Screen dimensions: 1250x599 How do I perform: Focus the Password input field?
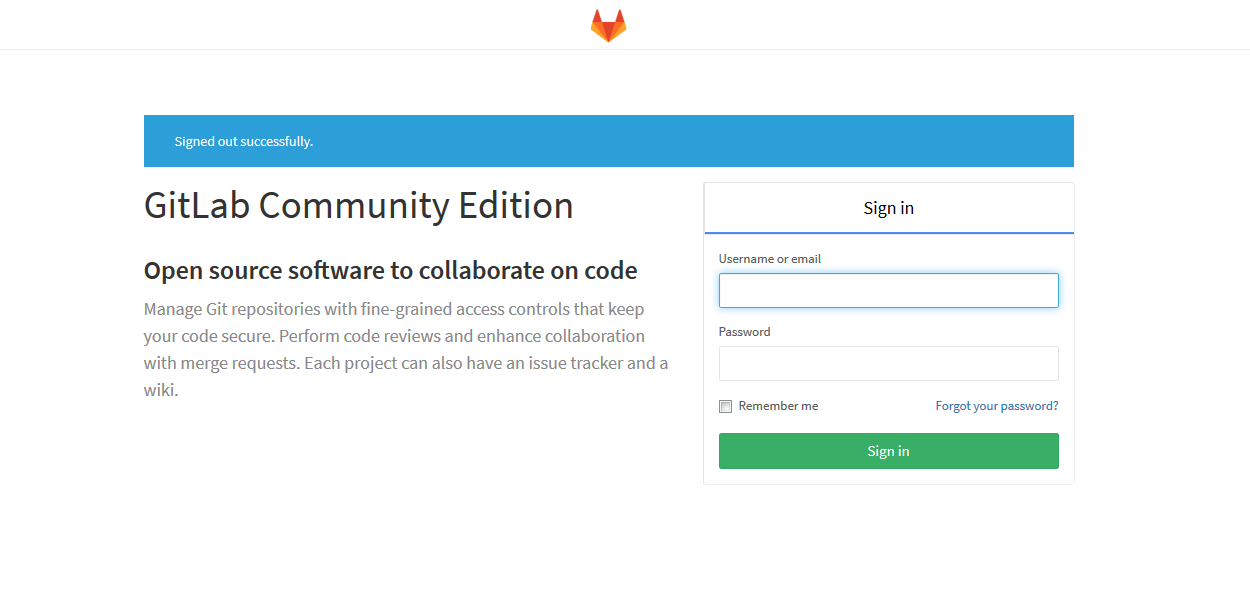coord(889,363)
